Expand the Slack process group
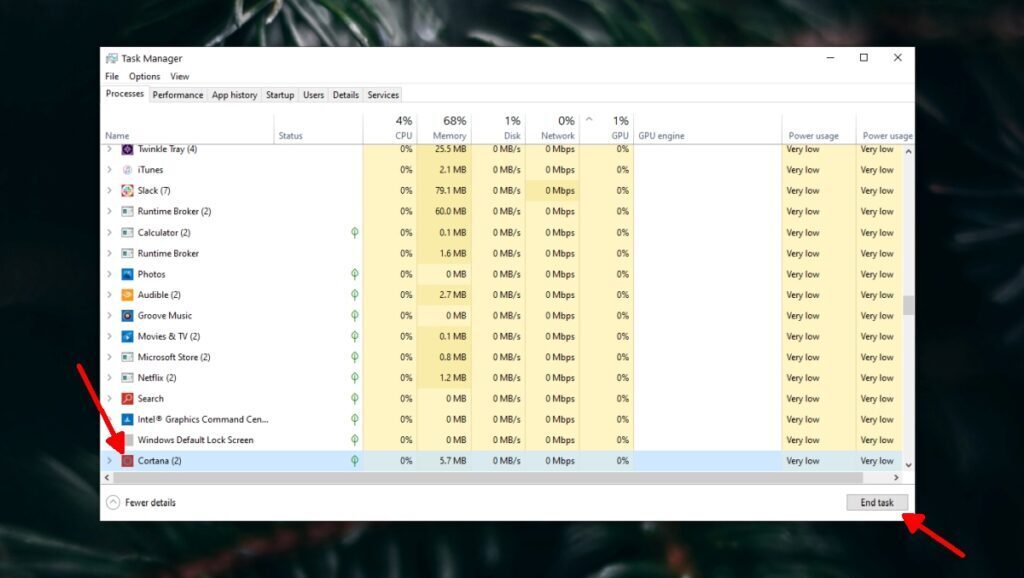The height and width of the screenshot is (578, 1024). (110, 190)
